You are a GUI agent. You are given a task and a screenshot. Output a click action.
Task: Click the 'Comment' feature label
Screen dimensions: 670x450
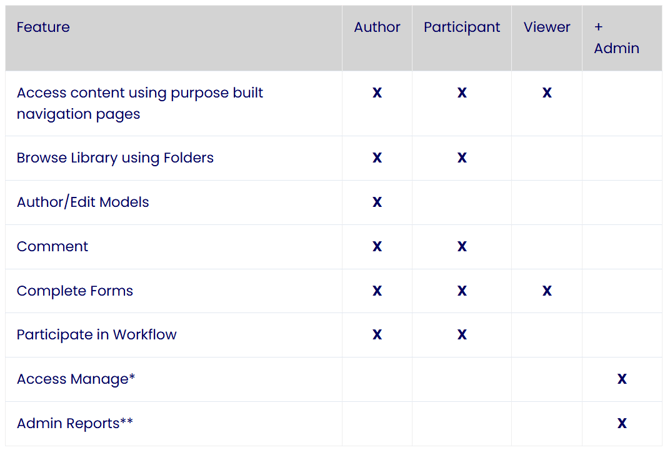(x=52, y=246)
